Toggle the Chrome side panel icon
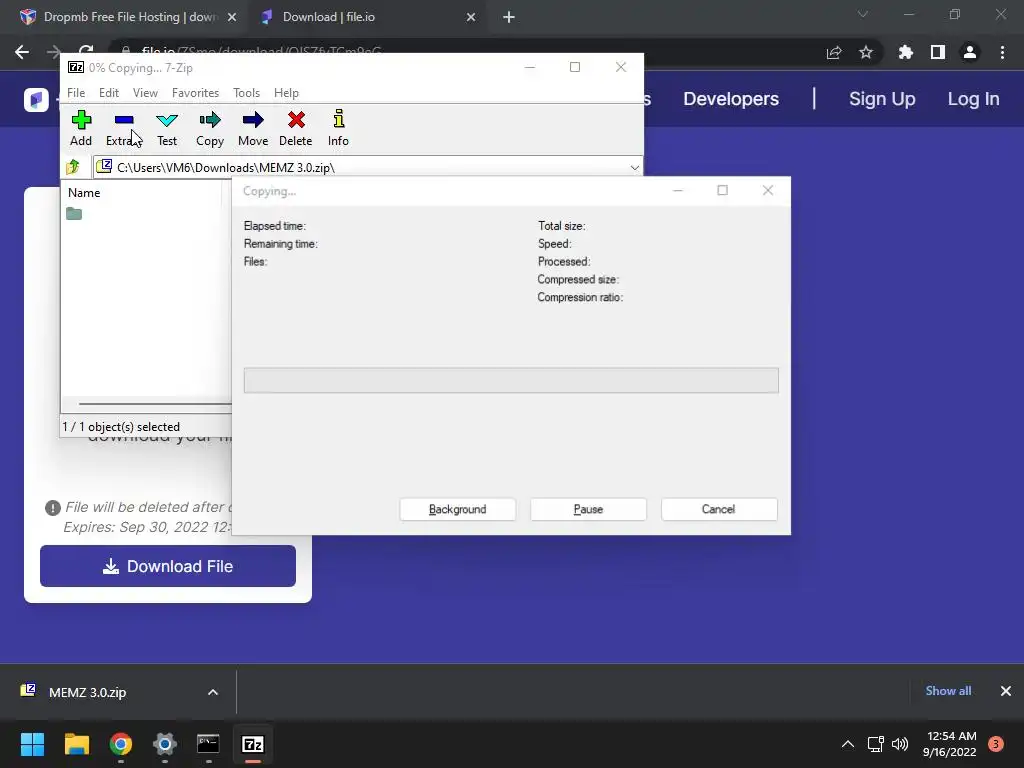This screenshot has width=1024, height=768. (x=938, y=53)
